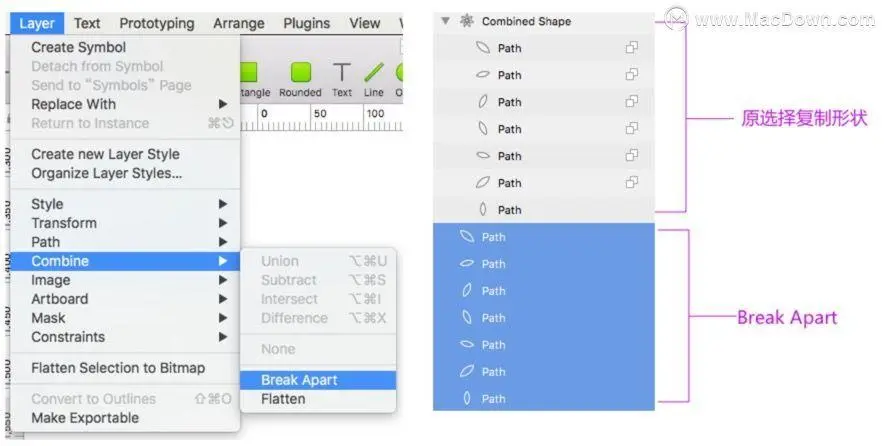Select the Line tool in the toolbar
Image resolution: width=885 pixels, height=446 pixels.
coord(373,73)
